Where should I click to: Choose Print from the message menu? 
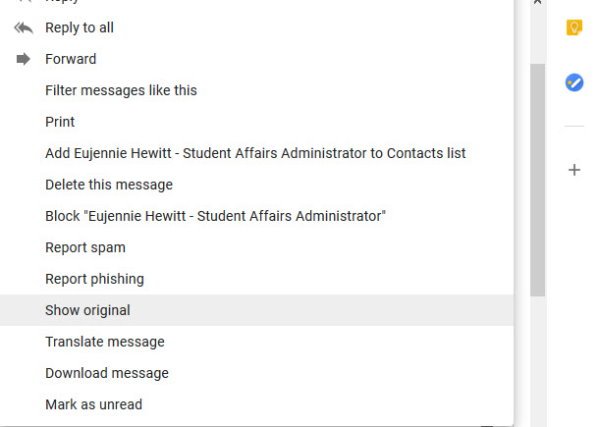[x=60, y=122]
